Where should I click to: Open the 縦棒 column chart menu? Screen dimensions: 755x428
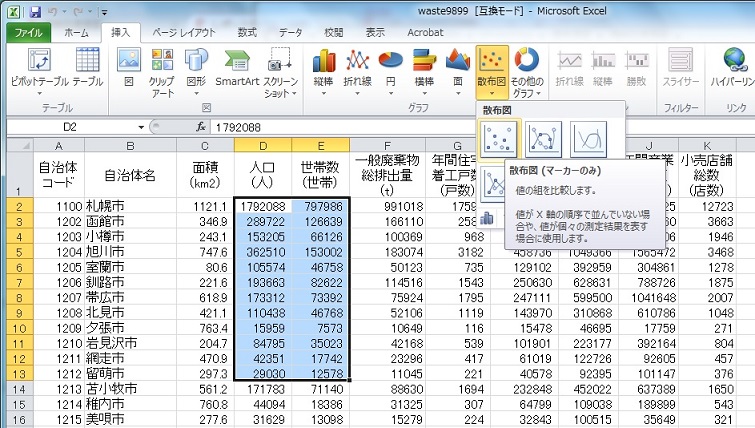click(324, 72)
